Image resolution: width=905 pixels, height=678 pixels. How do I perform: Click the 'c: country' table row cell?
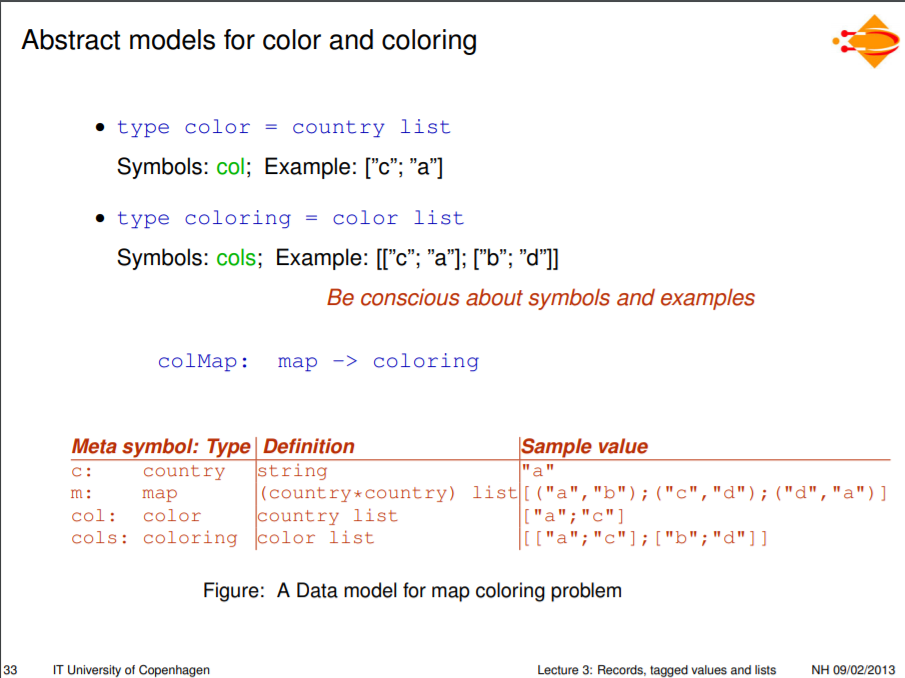pyautogui.click(x=148, y=471)
